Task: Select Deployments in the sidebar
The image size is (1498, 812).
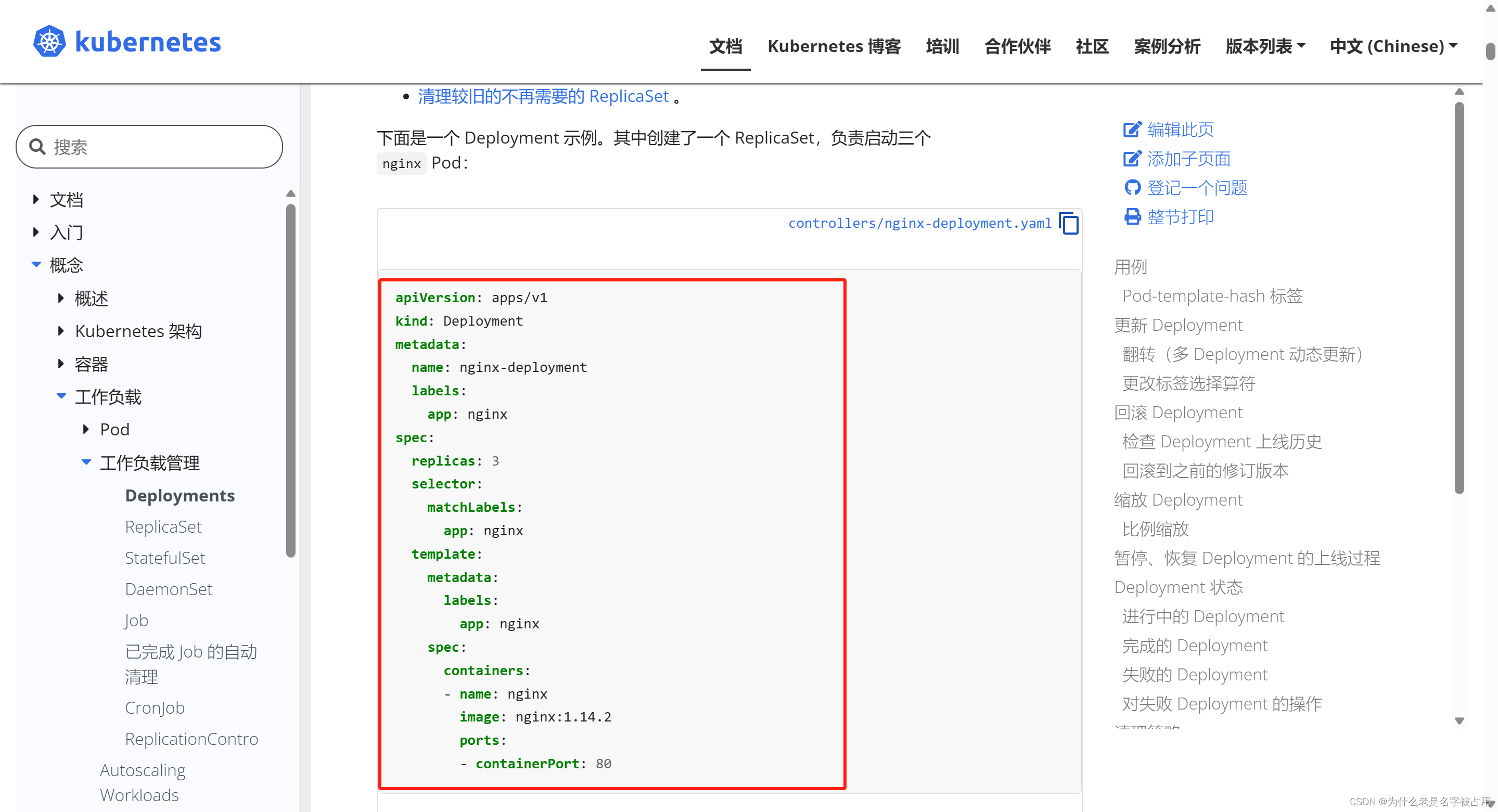Action: (x=180, y=495)
